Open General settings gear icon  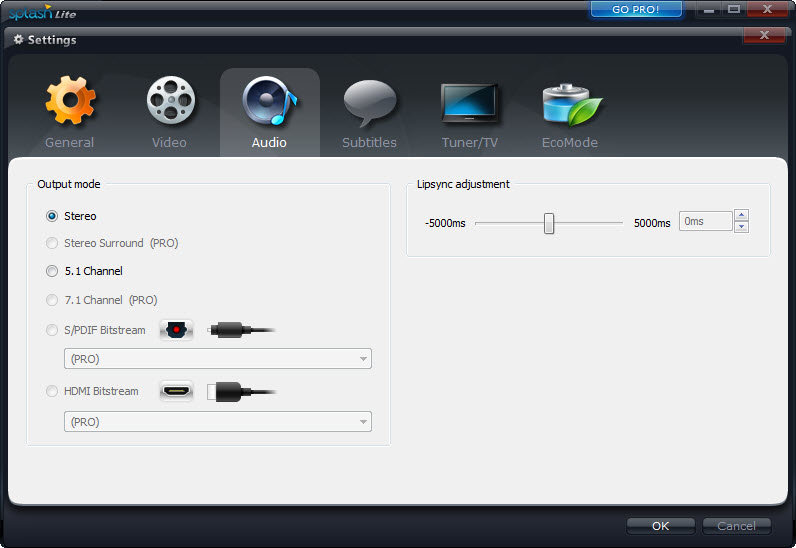point(70,100)
